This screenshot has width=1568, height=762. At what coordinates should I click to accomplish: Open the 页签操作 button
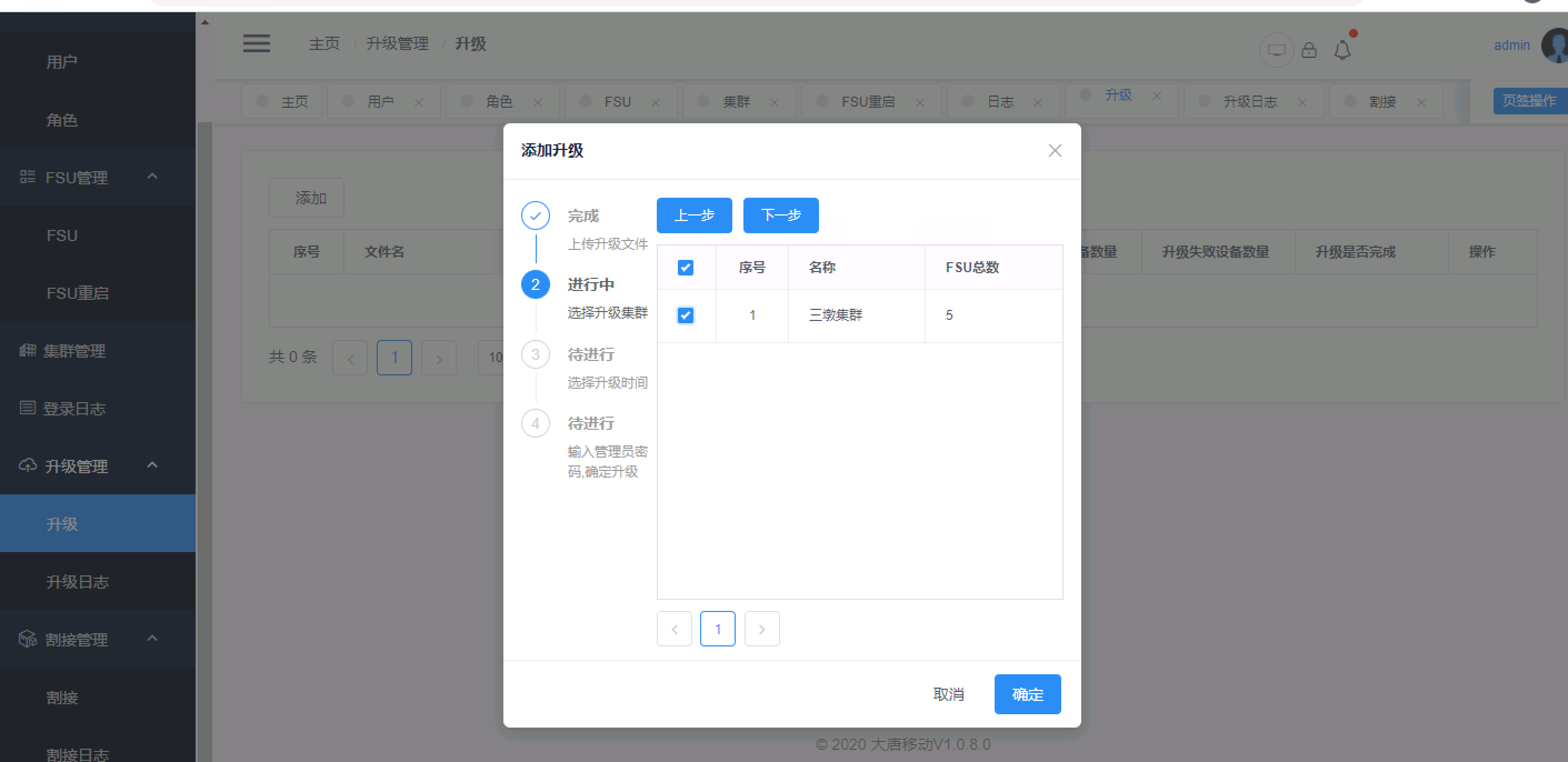(x=1530, y=101)
